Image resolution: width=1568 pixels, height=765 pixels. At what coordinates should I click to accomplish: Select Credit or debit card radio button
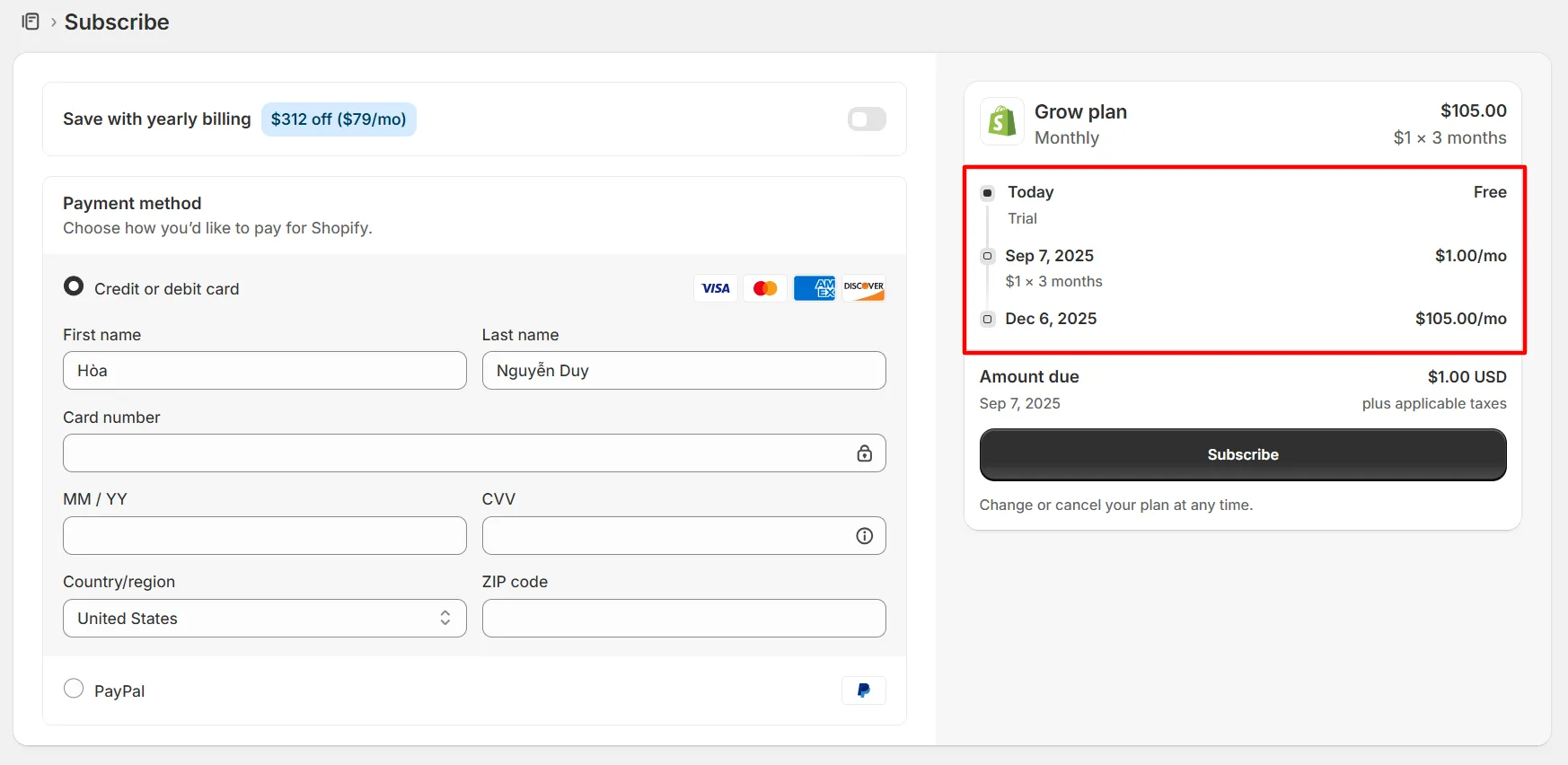(x=74, y=286)
